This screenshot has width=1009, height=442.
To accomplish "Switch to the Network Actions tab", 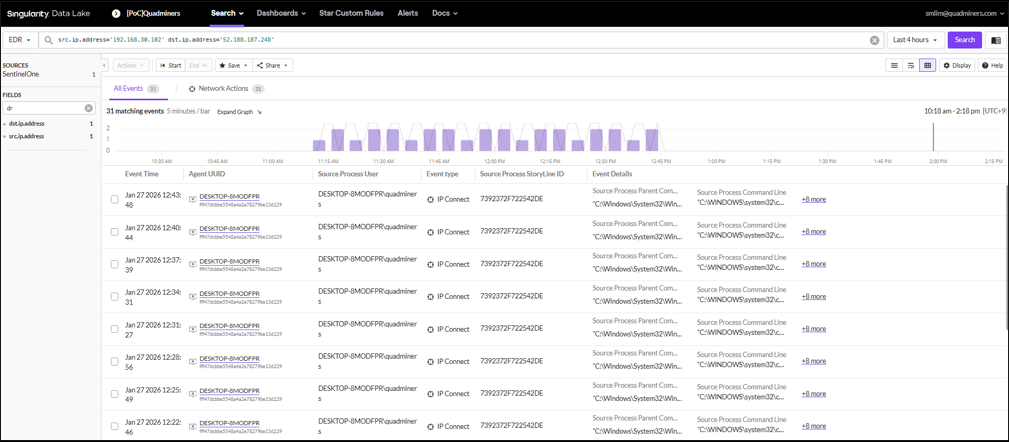I will point(225,88).
